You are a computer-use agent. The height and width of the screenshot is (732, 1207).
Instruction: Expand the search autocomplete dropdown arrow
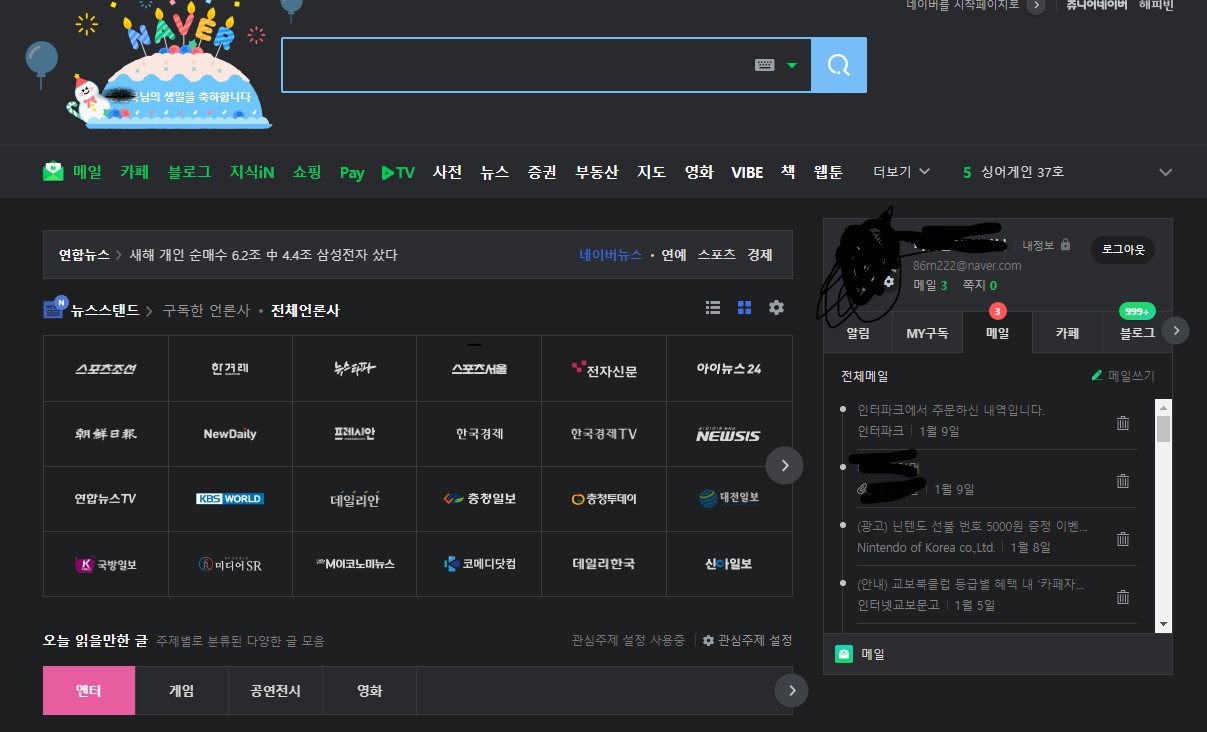[792, 65]
